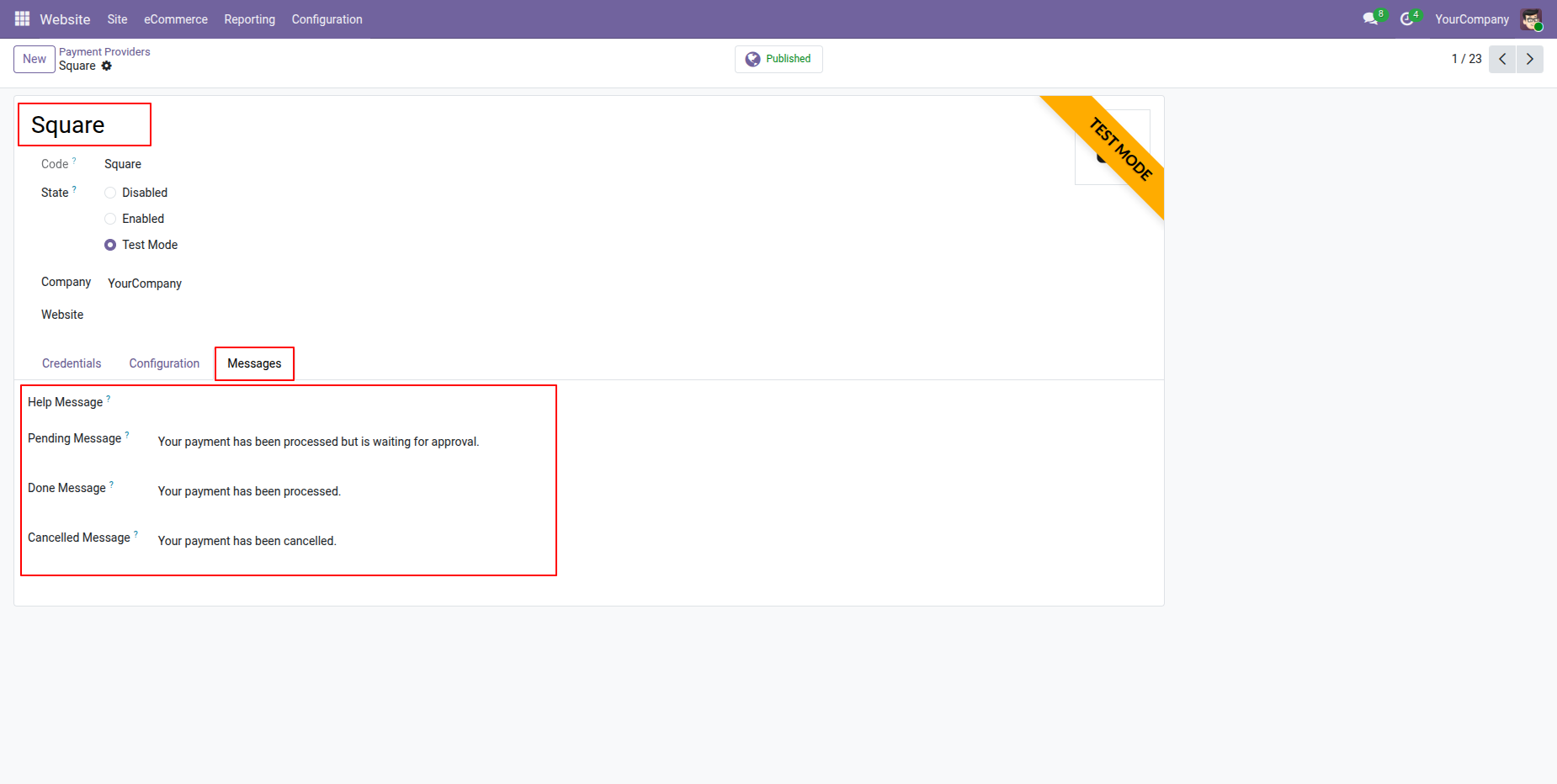Open the eCommerce menu
Viewport: 1557px width, 784px height.
pyautogui.click(x=176, y=19)
